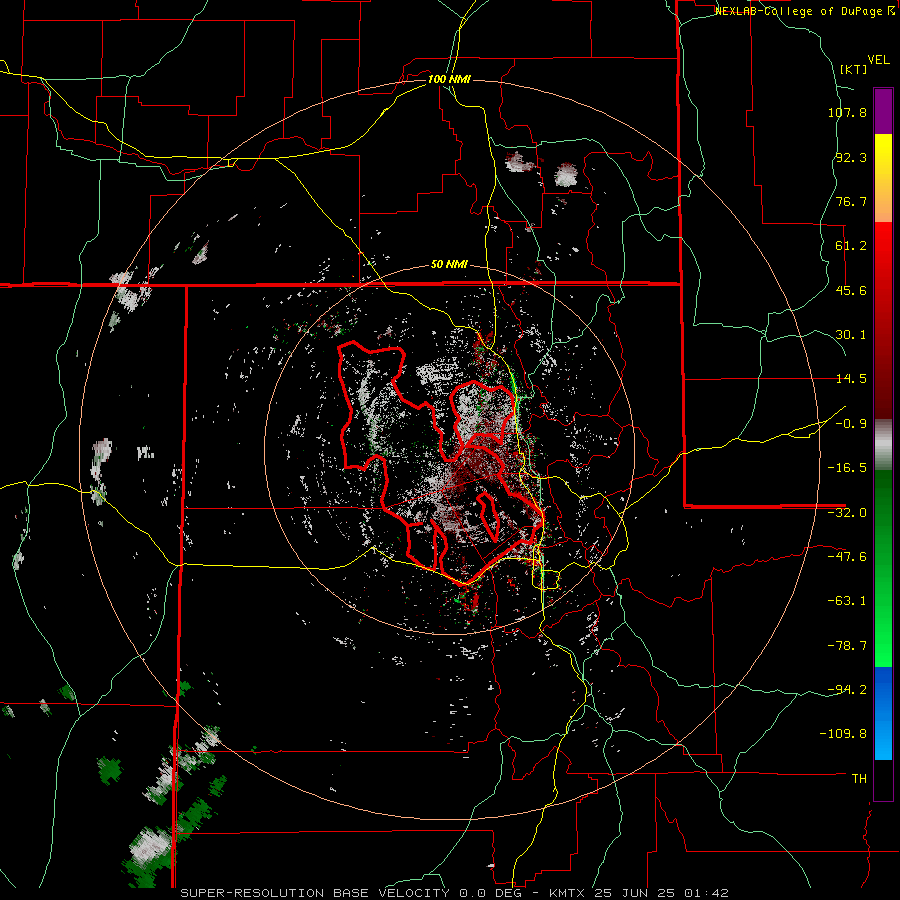Click the KMTX station identifier in caption
The height and width of the screenshot is (900, 900).
(x=568, y=893)
